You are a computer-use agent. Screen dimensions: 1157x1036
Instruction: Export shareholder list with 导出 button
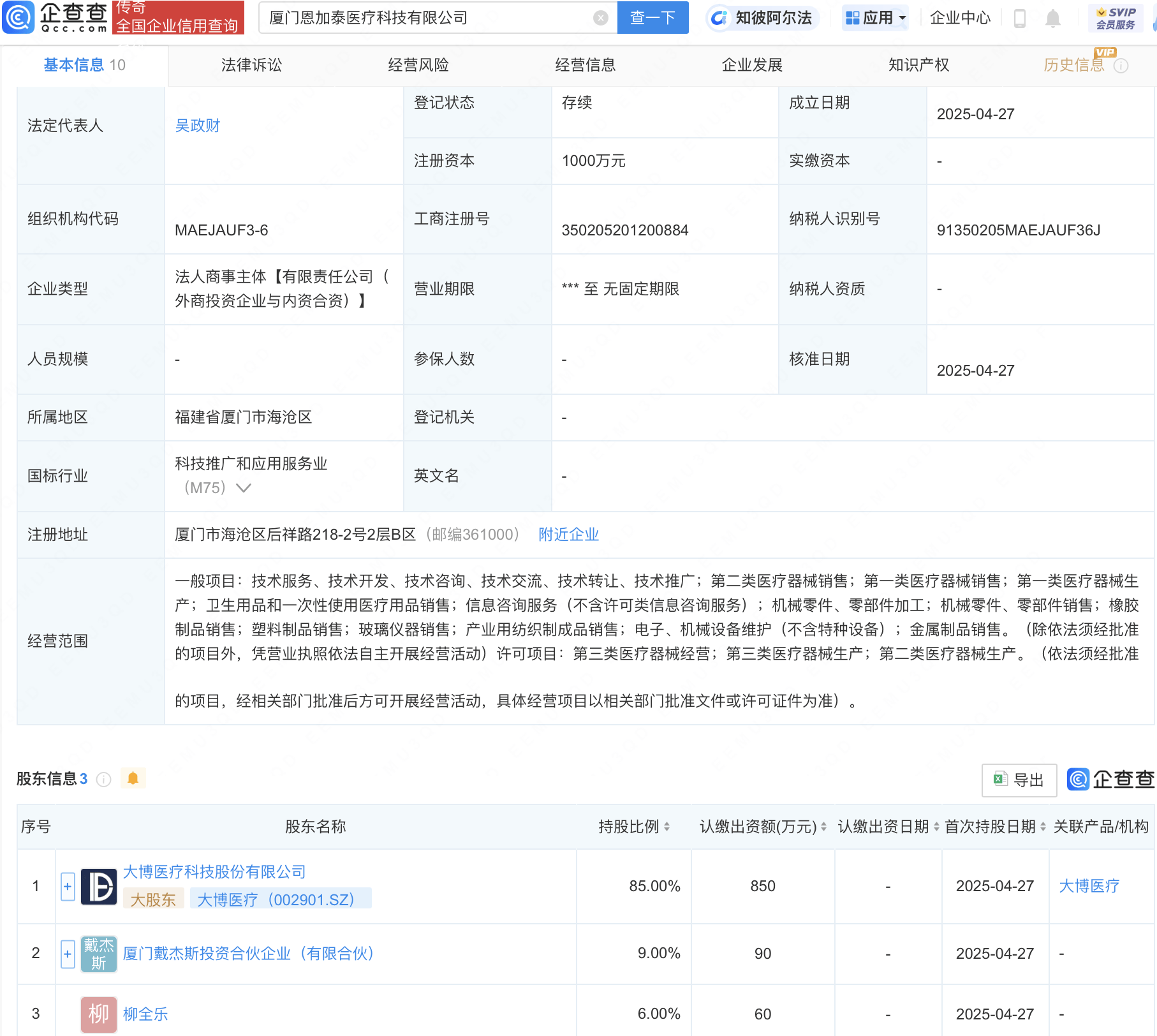[1019, 780]
